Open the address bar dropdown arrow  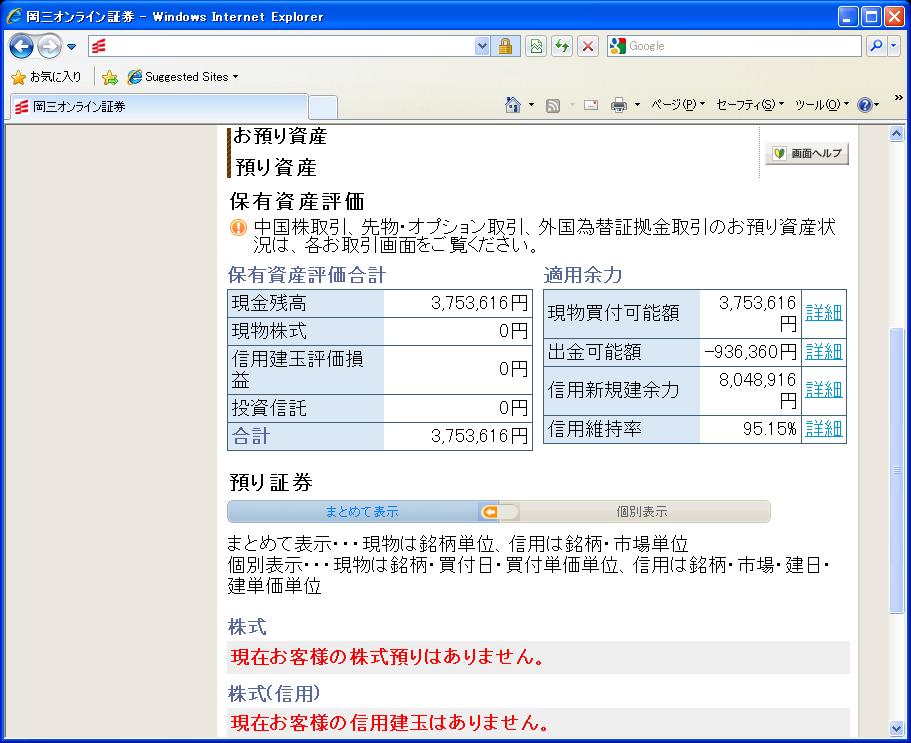tap(482, 46)
